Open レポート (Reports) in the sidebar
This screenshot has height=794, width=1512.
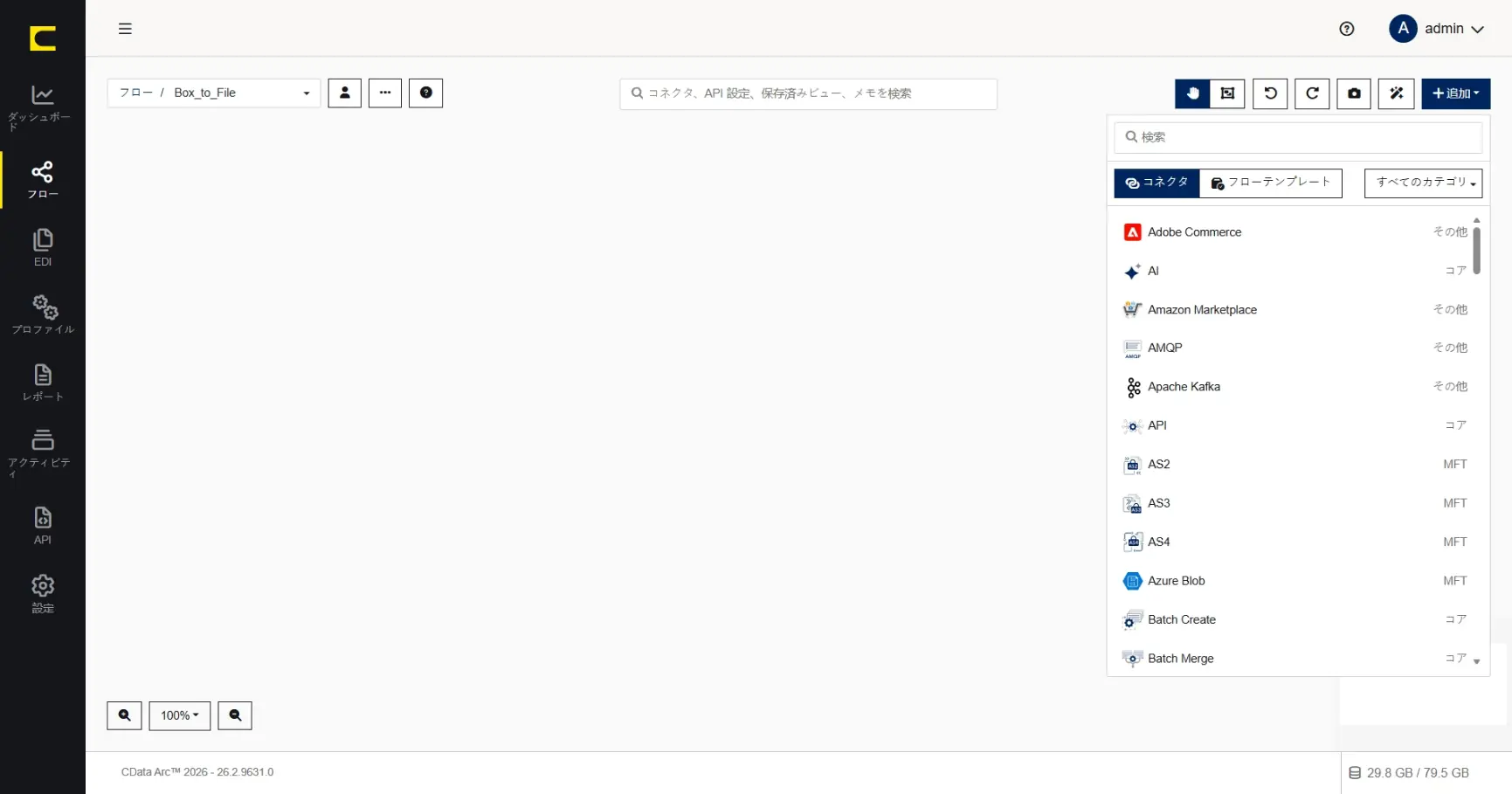tap(42, 383)
